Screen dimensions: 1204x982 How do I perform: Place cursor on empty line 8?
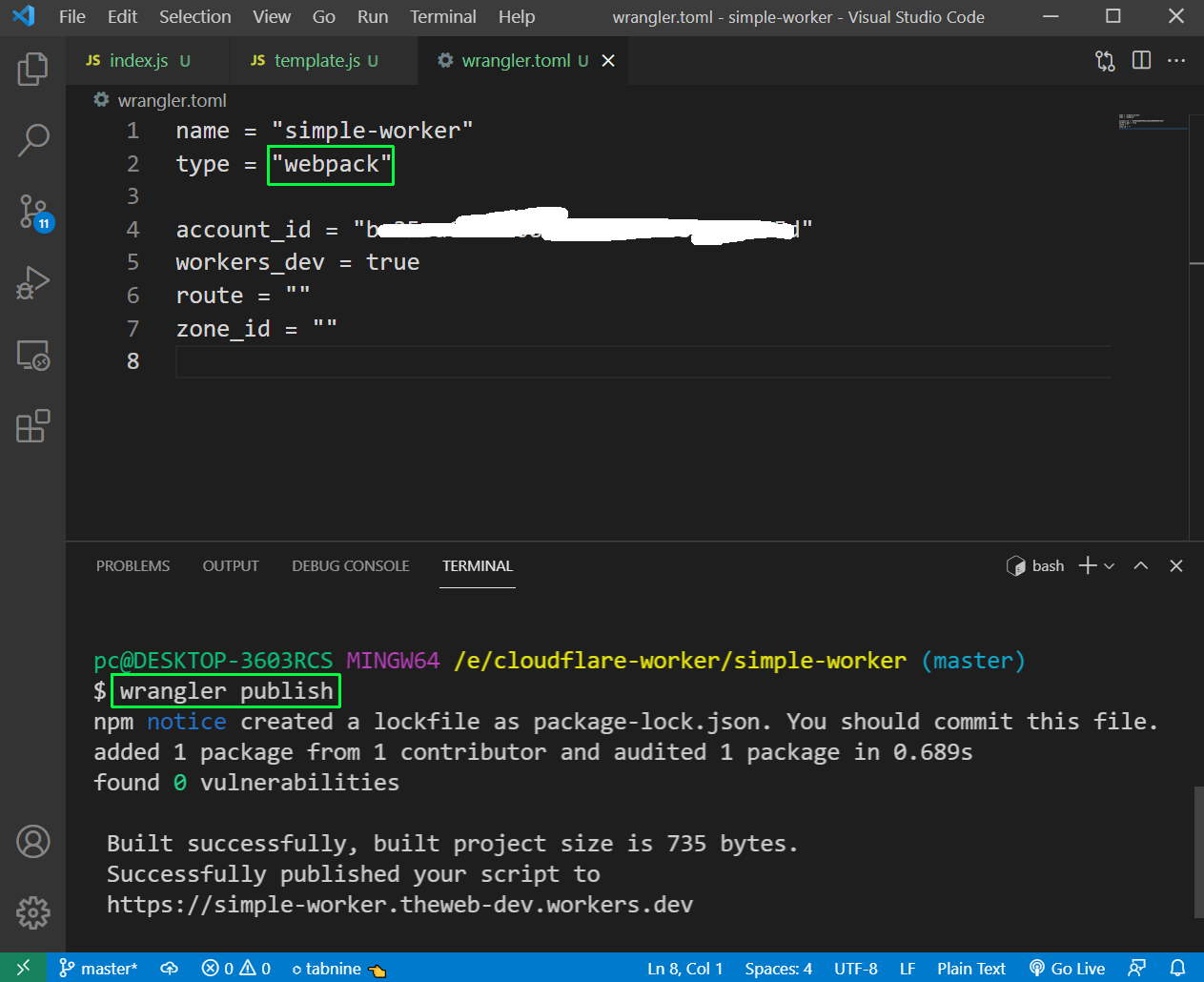[643, 361]
